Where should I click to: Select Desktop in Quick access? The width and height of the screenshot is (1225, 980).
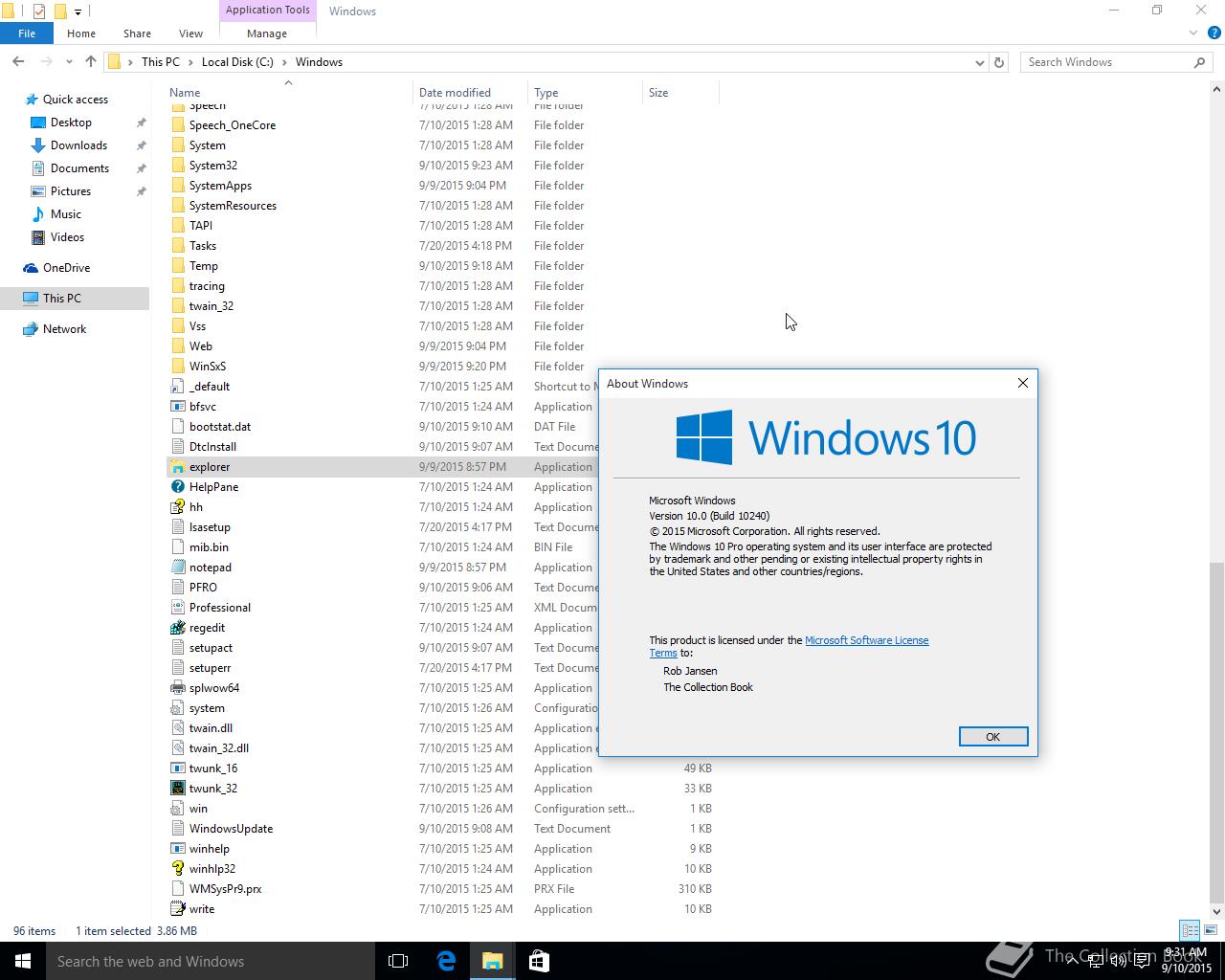pos(72,122)
